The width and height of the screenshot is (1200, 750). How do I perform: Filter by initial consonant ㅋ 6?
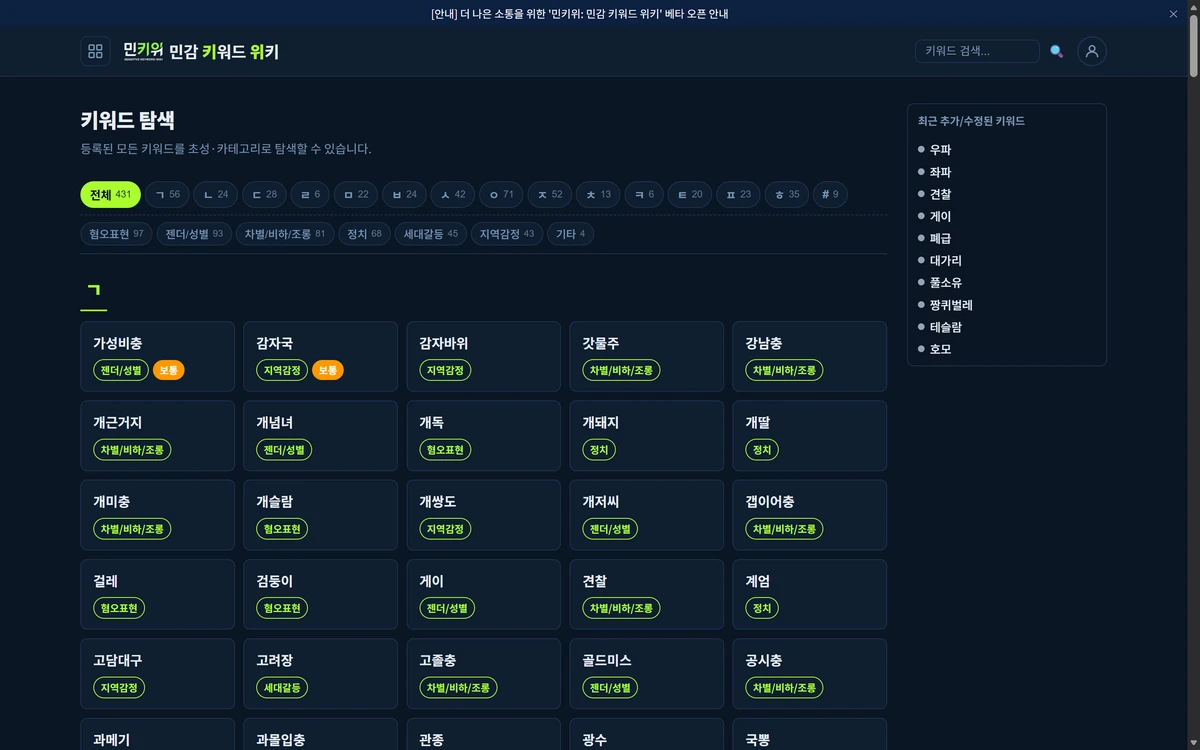tap(644, 194)
